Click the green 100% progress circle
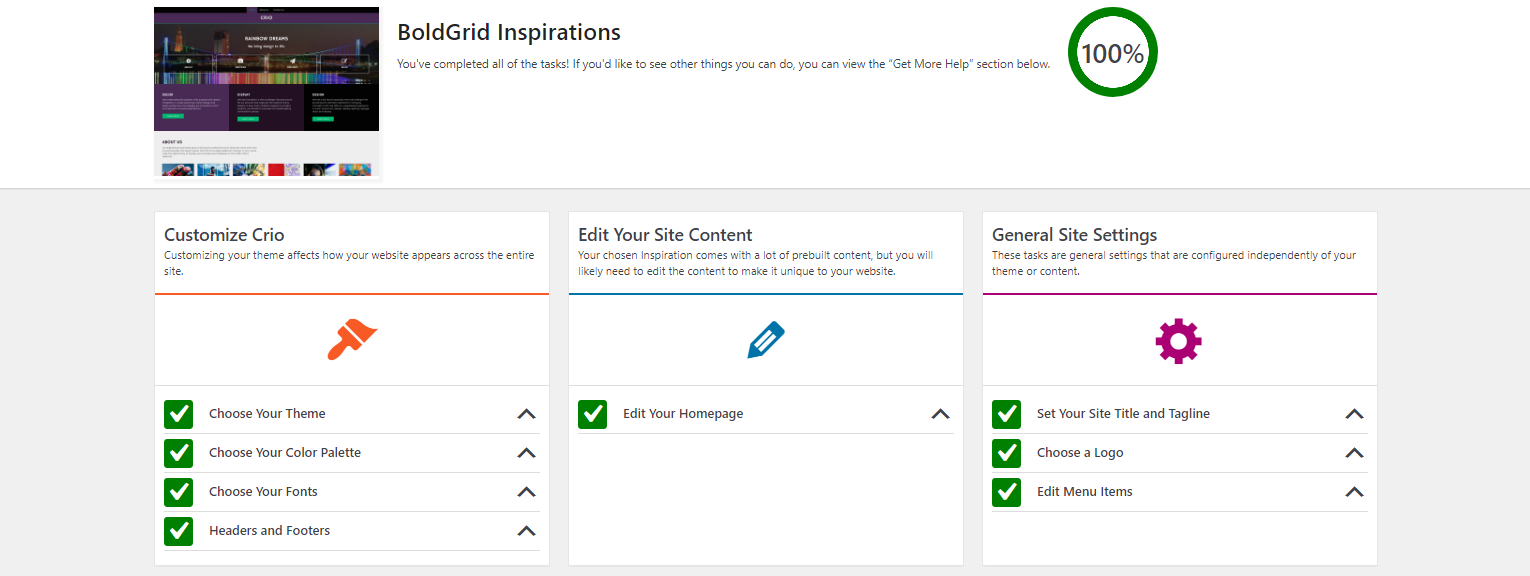The image size is (1530, 576). click(1112, 53)
